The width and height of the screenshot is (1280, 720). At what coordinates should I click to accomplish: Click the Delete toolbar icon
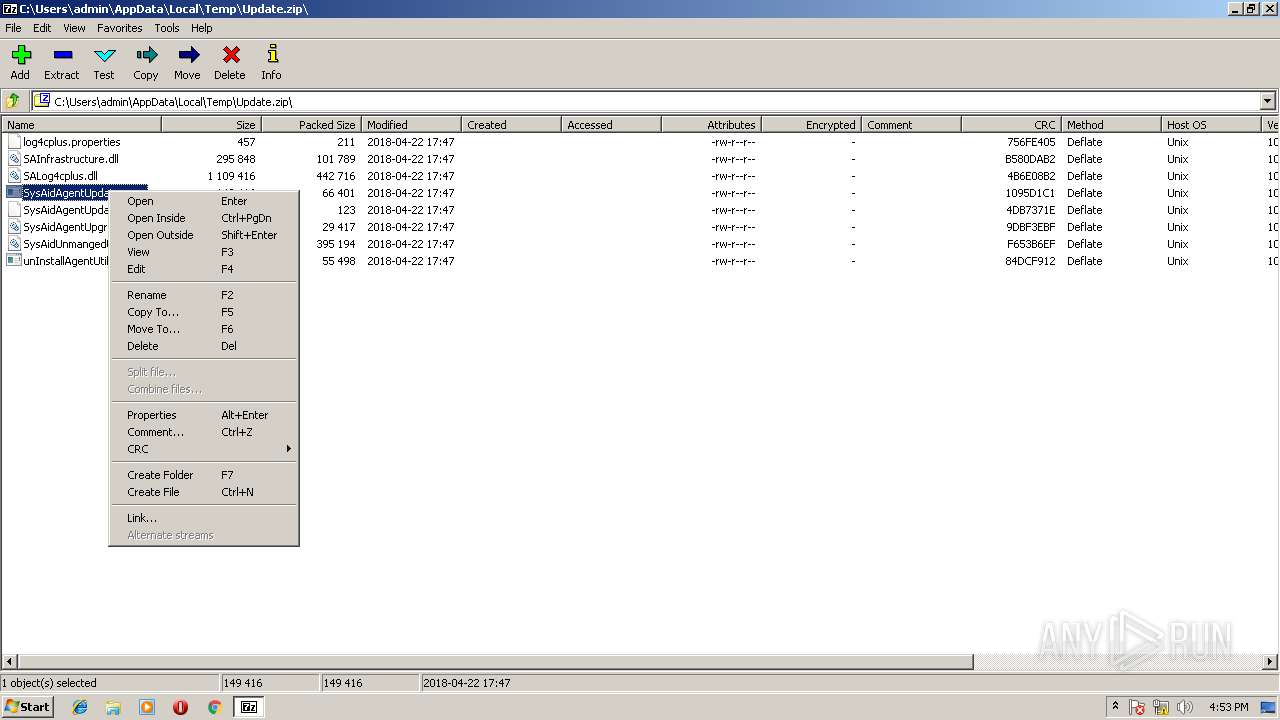[x=230, y=62]
